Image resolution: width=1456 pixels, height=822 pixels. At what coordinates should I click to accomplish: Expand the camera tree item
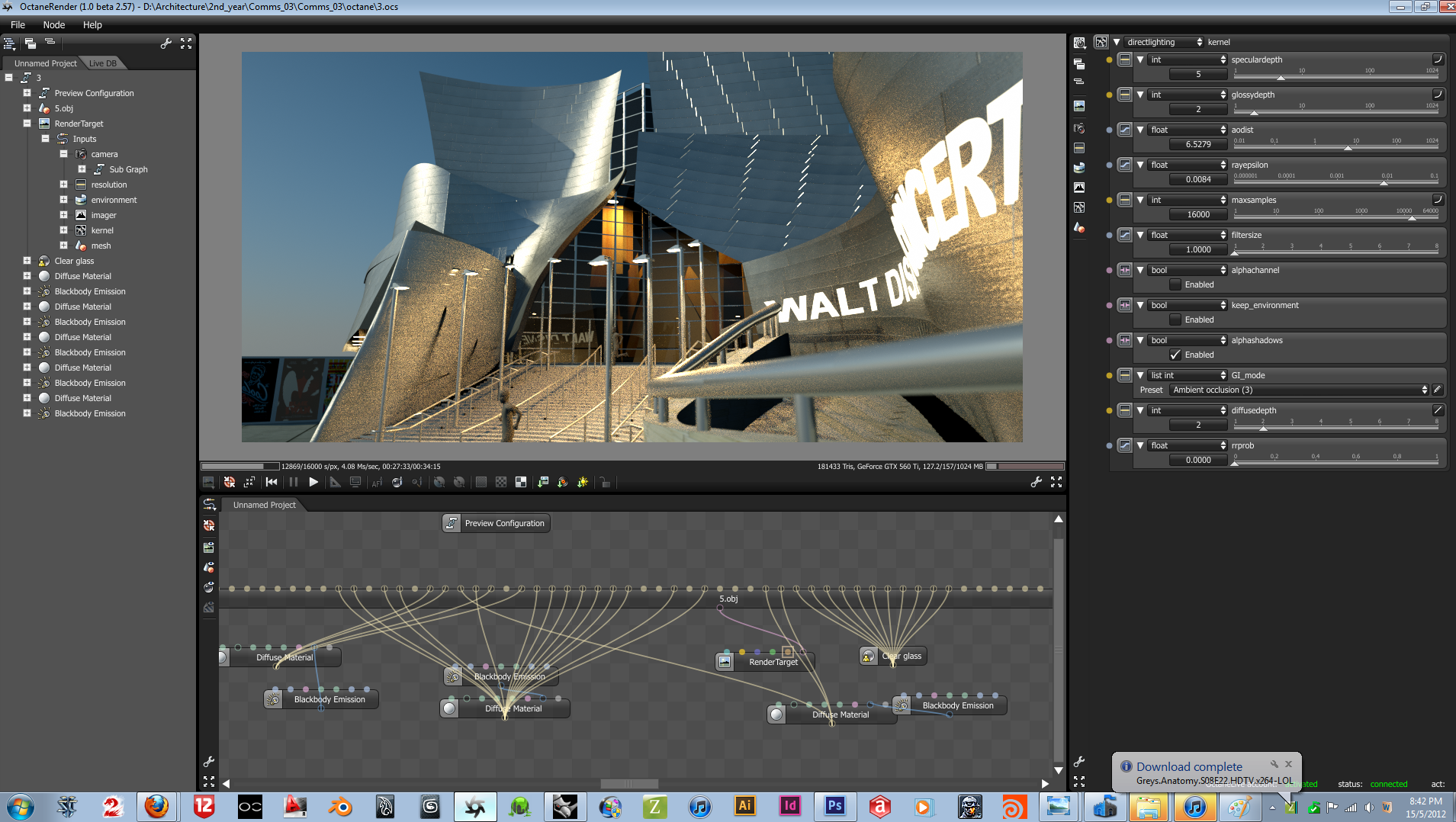point(63,154)
